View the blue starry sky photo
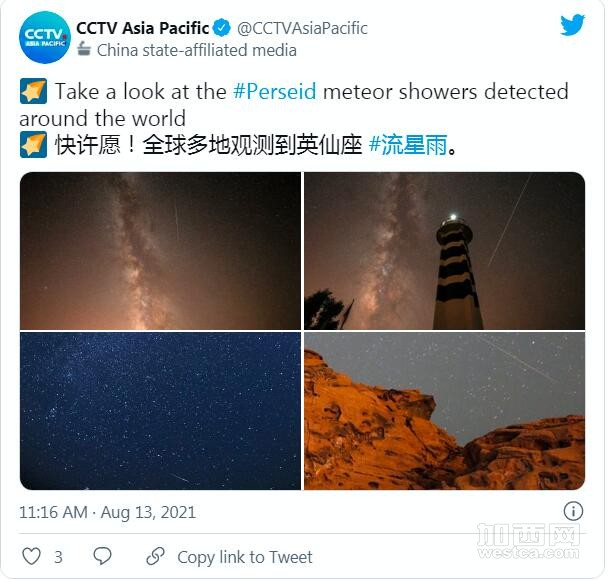This screenshot has height=581, width=609. [160, 411]
